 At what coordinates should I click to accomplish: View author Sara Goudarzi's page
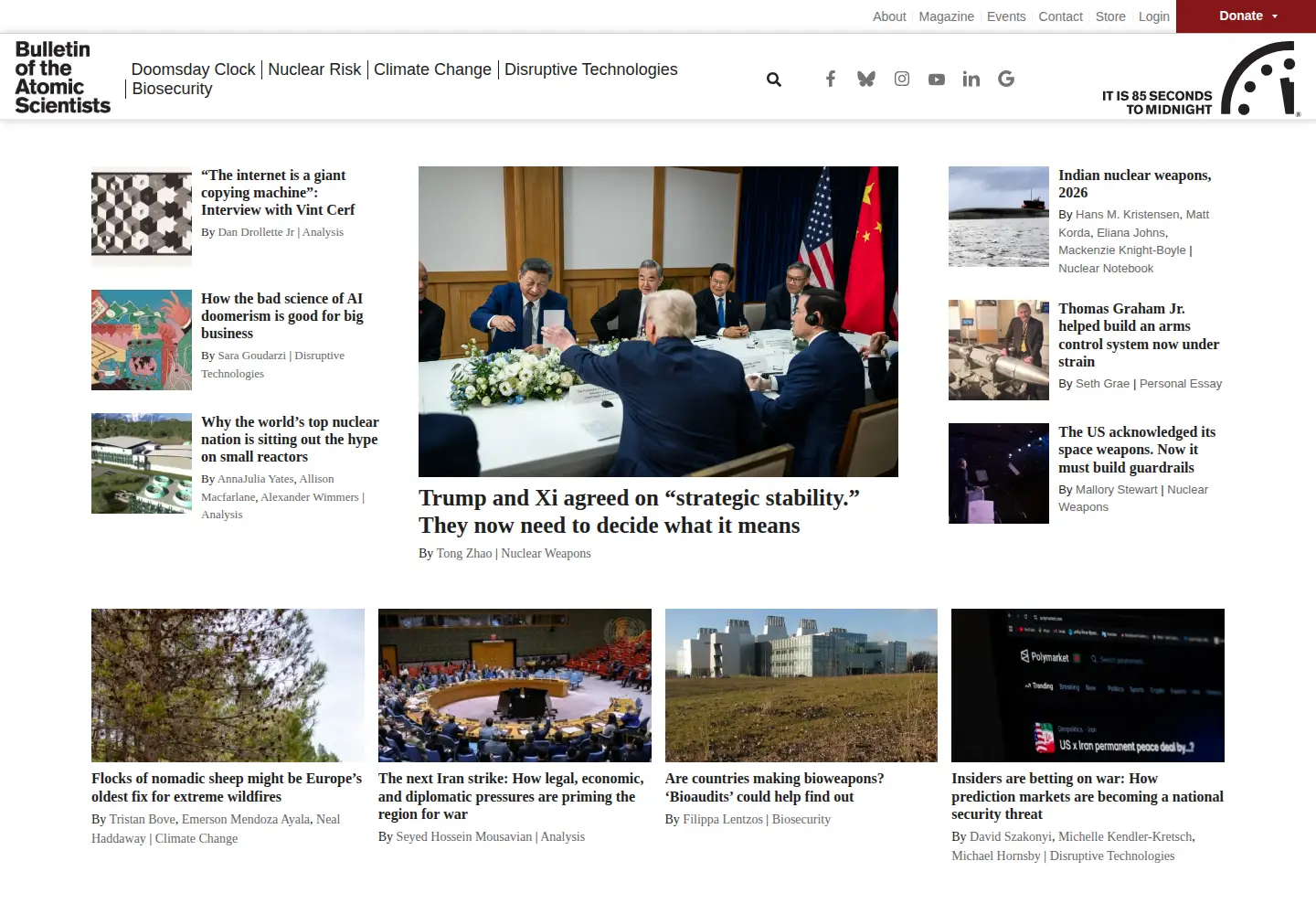(251, 356)
